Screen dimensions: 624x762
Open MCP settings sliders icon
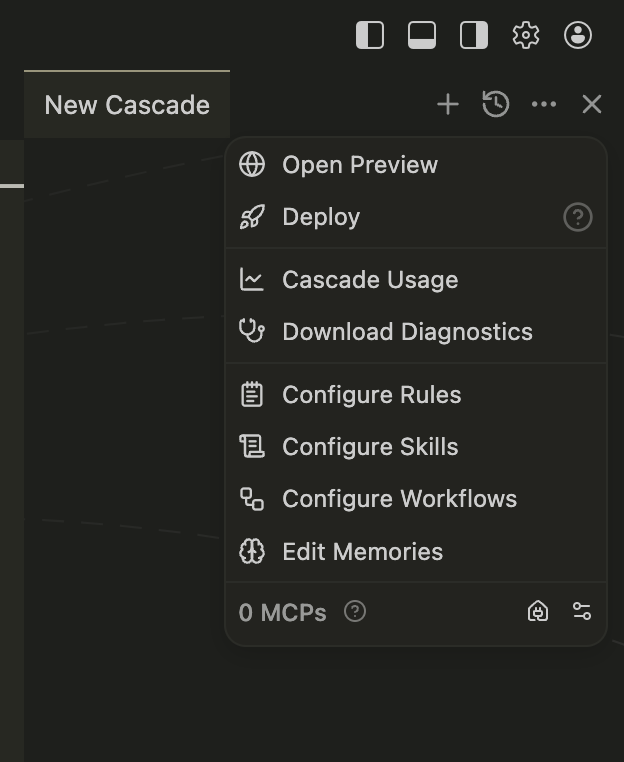(582, 611)
